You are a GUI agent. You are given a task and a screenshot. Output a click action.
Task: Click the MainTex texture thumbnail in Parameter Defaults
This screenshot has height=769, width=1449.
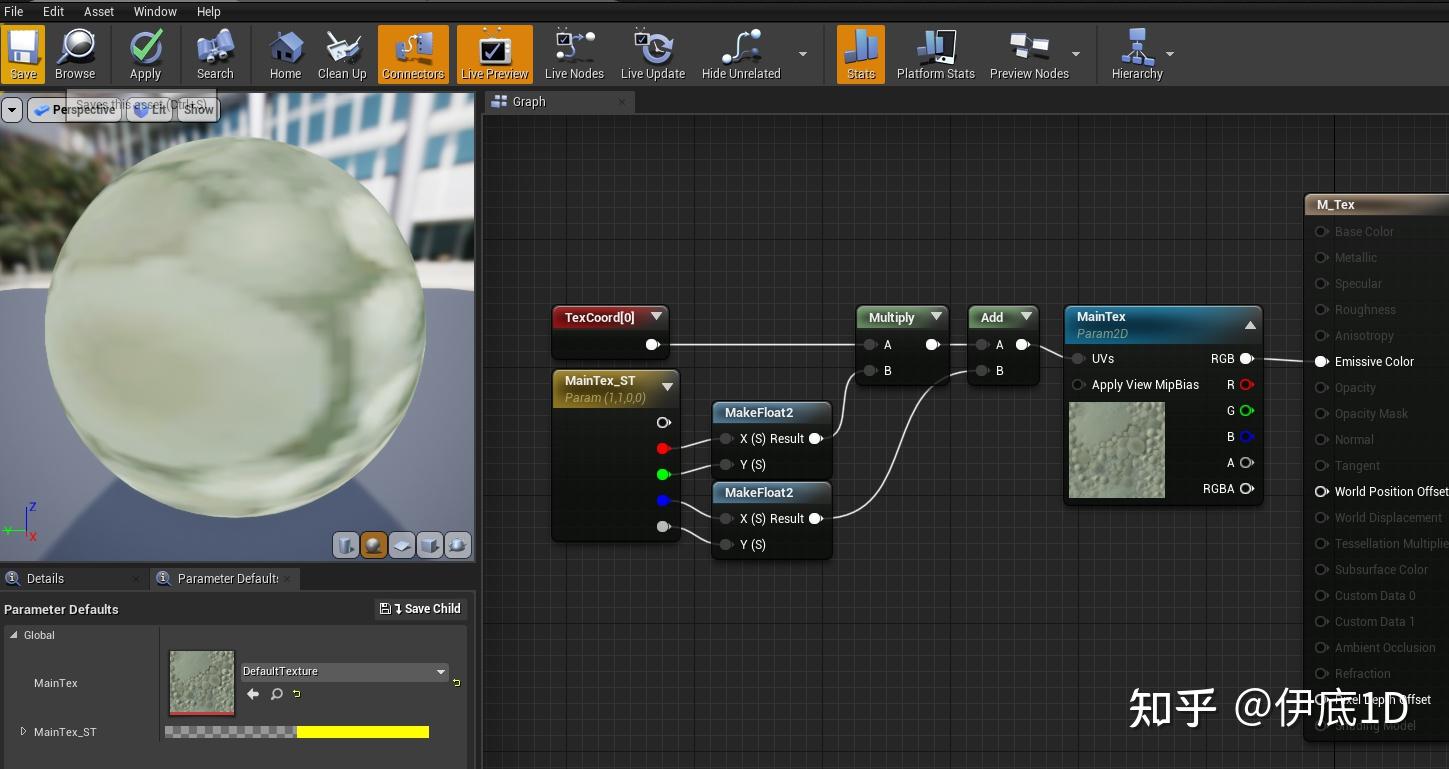[202, 683]
